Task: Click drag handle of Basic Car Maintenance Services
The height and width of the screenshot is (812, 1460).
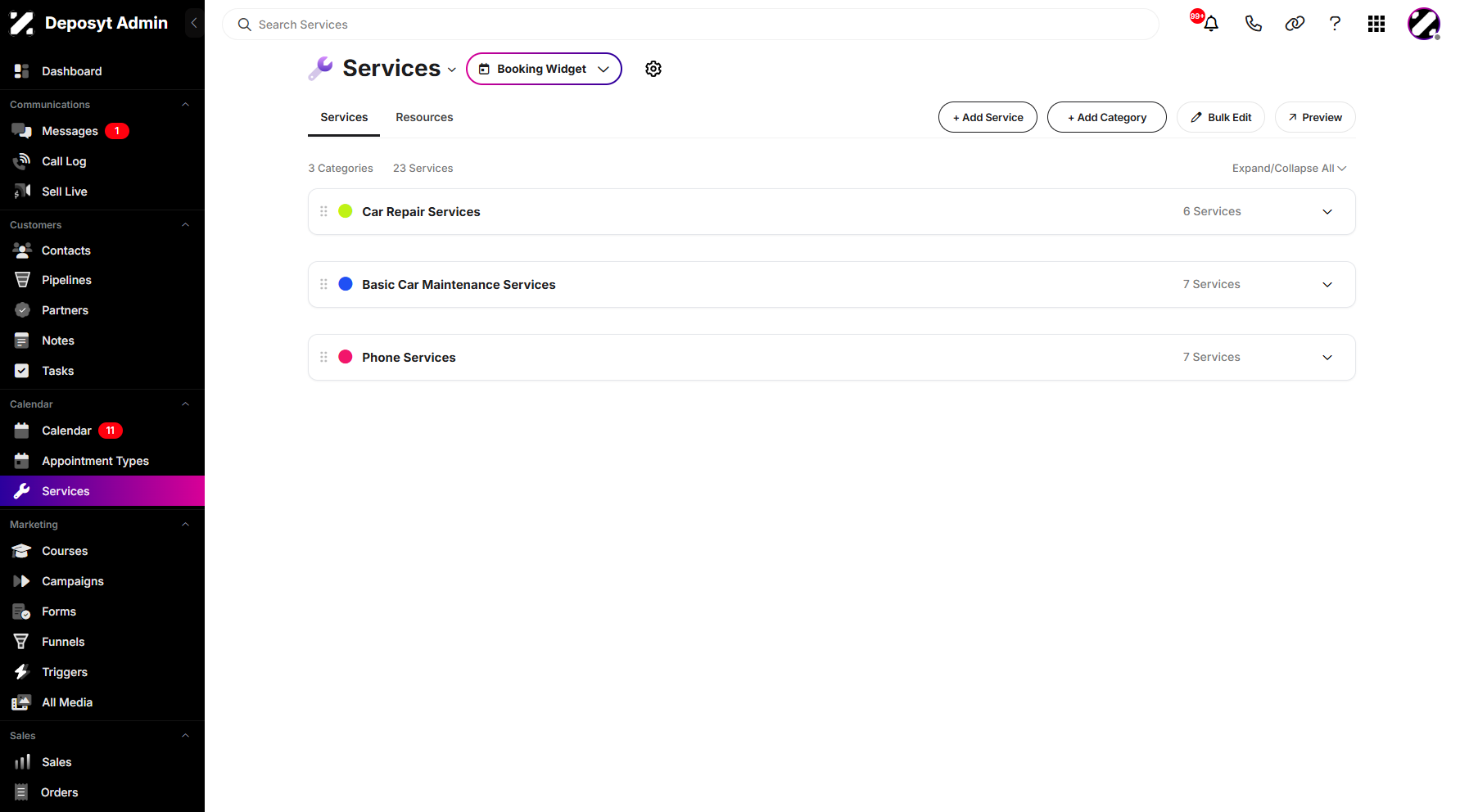Action: click(x=323, y=284)
